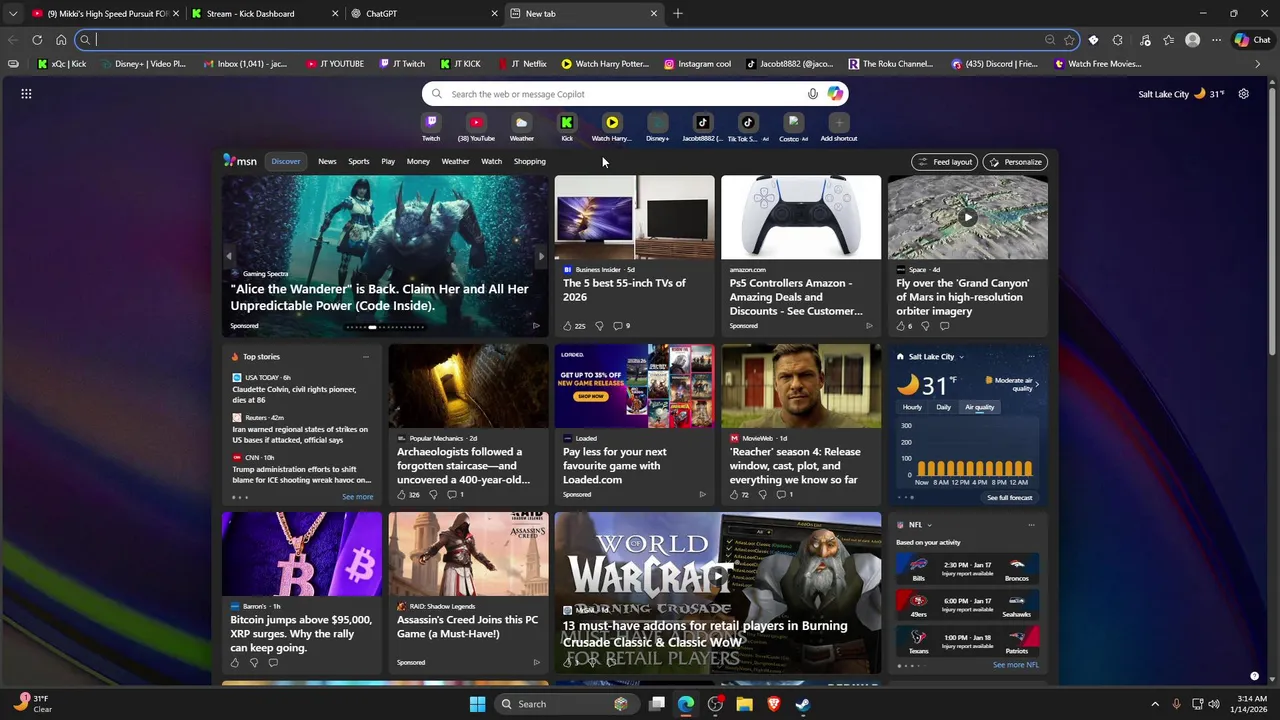The width and height of the screenshot is (1280, 720).
Task: Select the Discover feed tab
Action: [286, 161]
